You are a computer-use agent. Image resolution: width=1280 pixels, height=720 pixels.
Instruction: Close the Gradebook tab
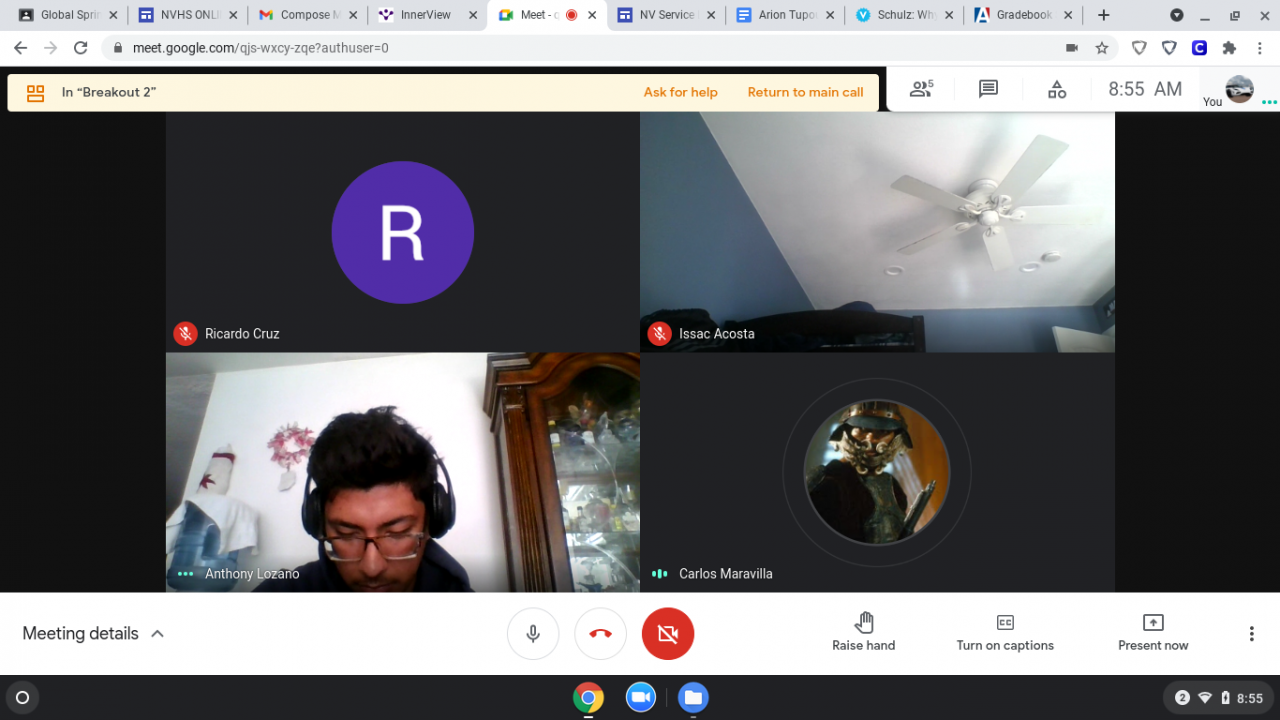tap(1069, 15)
